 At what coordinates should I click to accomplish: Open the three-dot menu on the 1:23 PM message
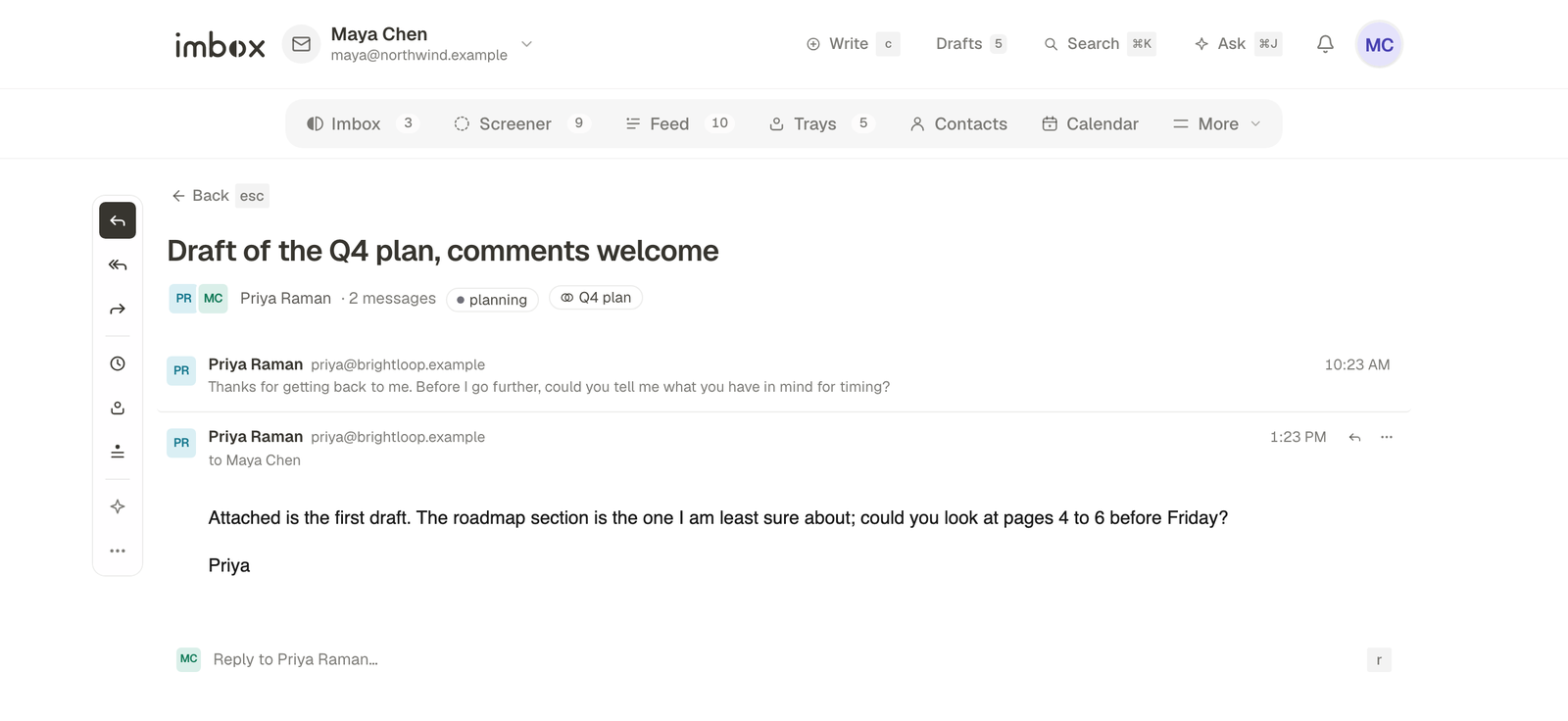click(1387, 437)
